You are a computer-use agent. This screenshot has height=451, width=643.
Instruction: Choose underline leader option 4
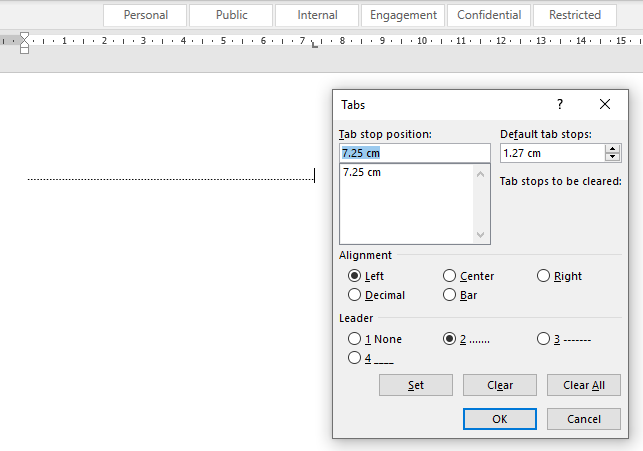coord(355,358)
